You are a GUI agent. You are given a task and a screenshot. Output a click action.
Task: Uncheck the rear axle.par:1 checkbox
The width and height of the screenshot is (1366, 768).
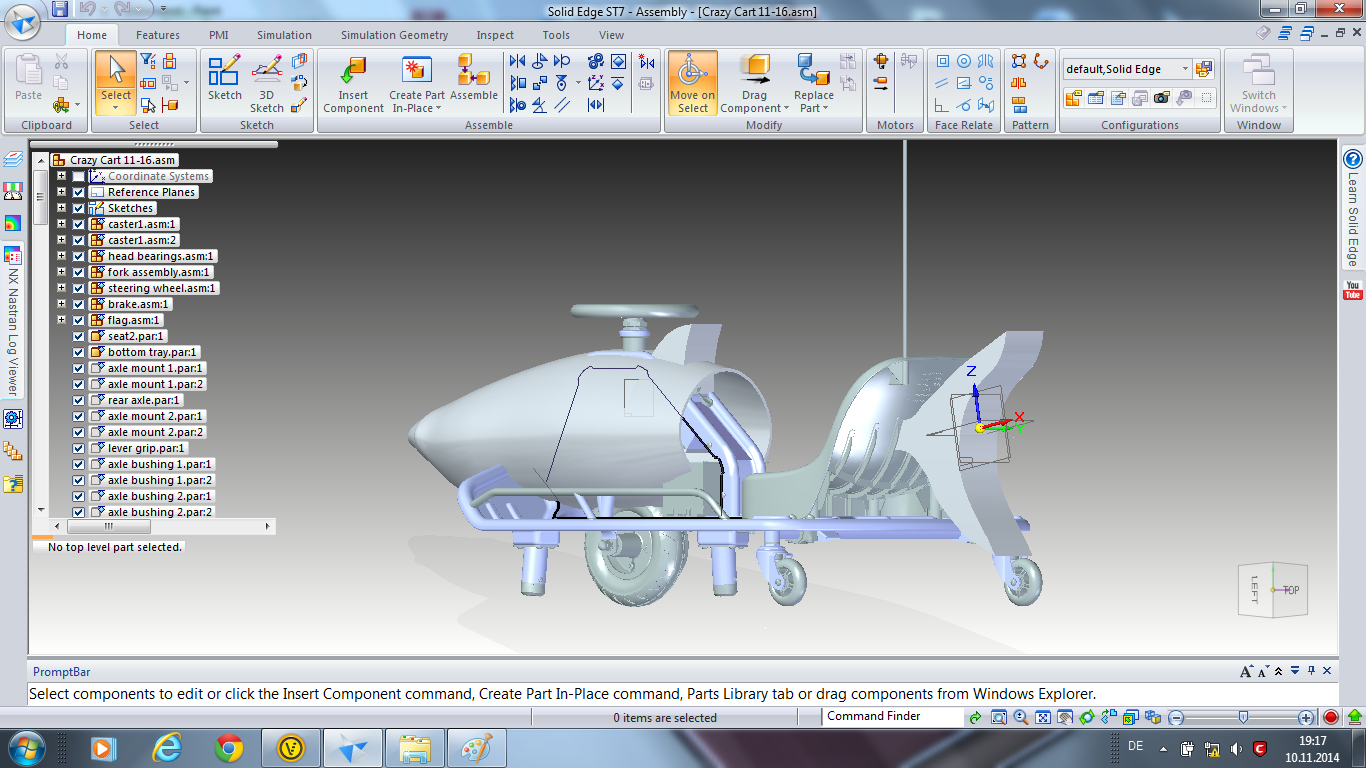79,400
